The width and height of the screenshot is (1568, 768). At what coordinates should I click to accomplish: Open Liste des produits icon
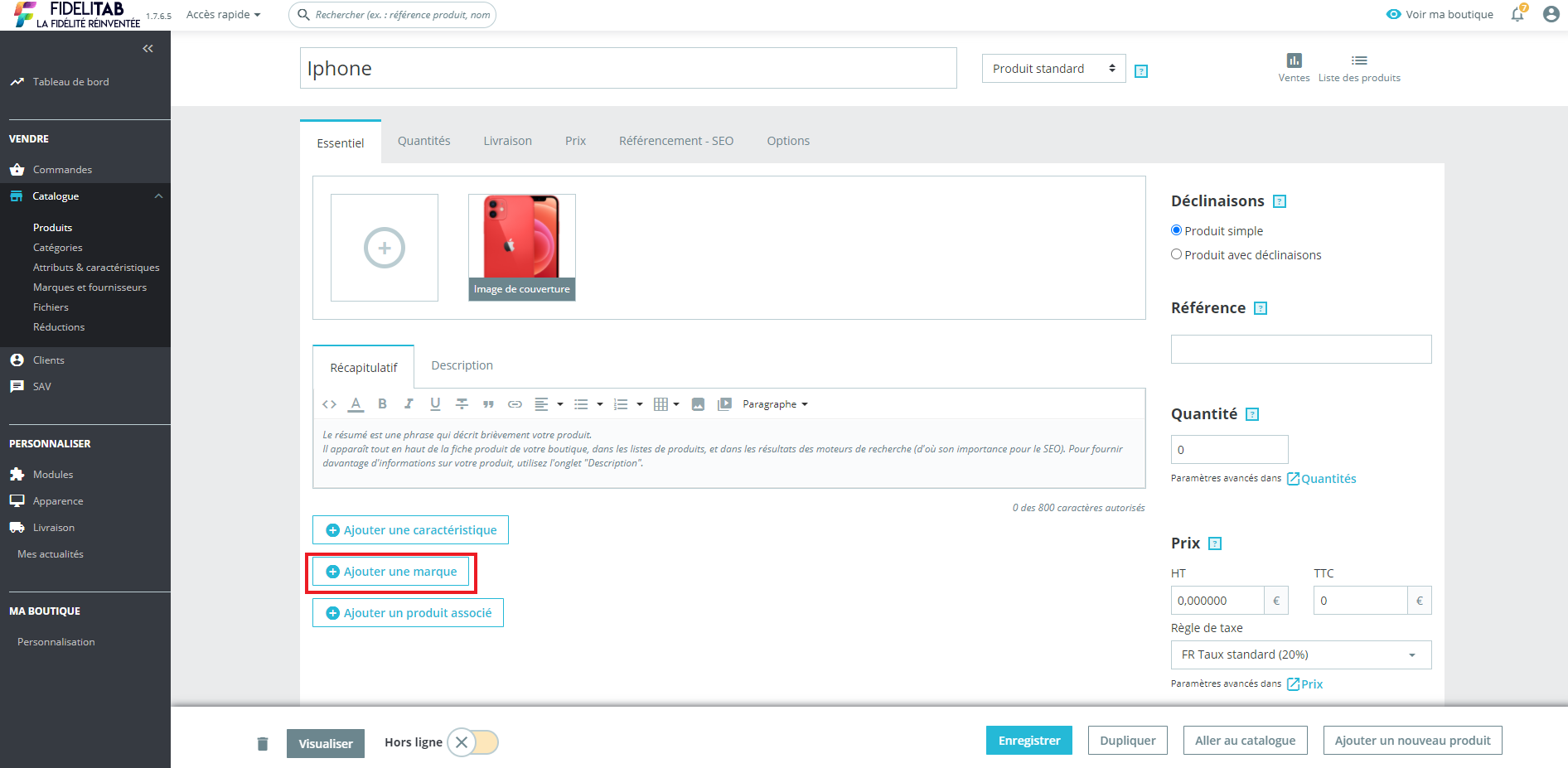click(1359, 60)
